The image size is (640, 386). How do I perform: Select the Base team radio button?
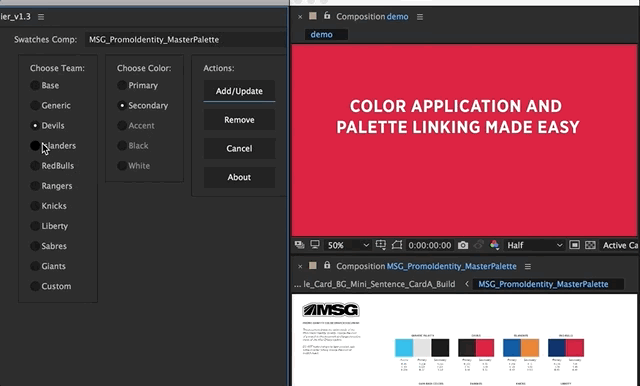click(35, 85)
